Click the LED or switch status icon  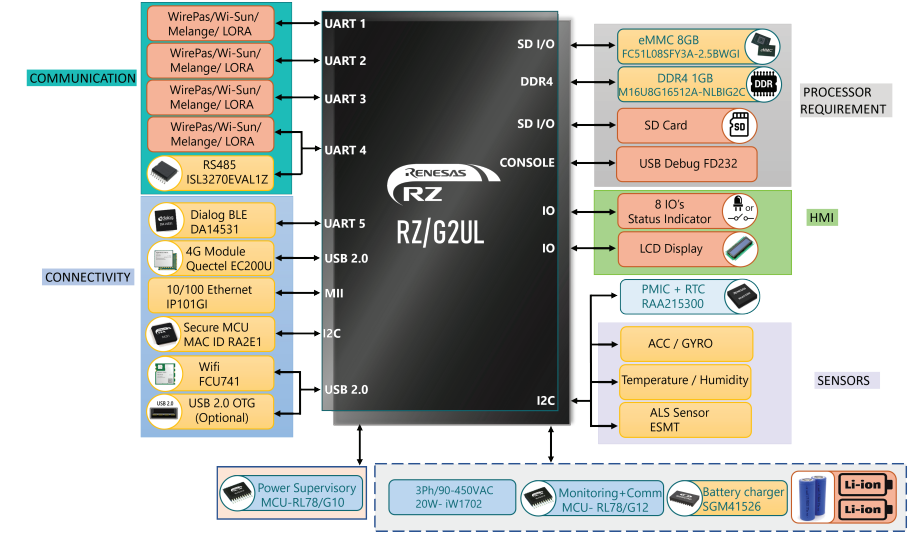pyautogui.click(x=740, y=212)
